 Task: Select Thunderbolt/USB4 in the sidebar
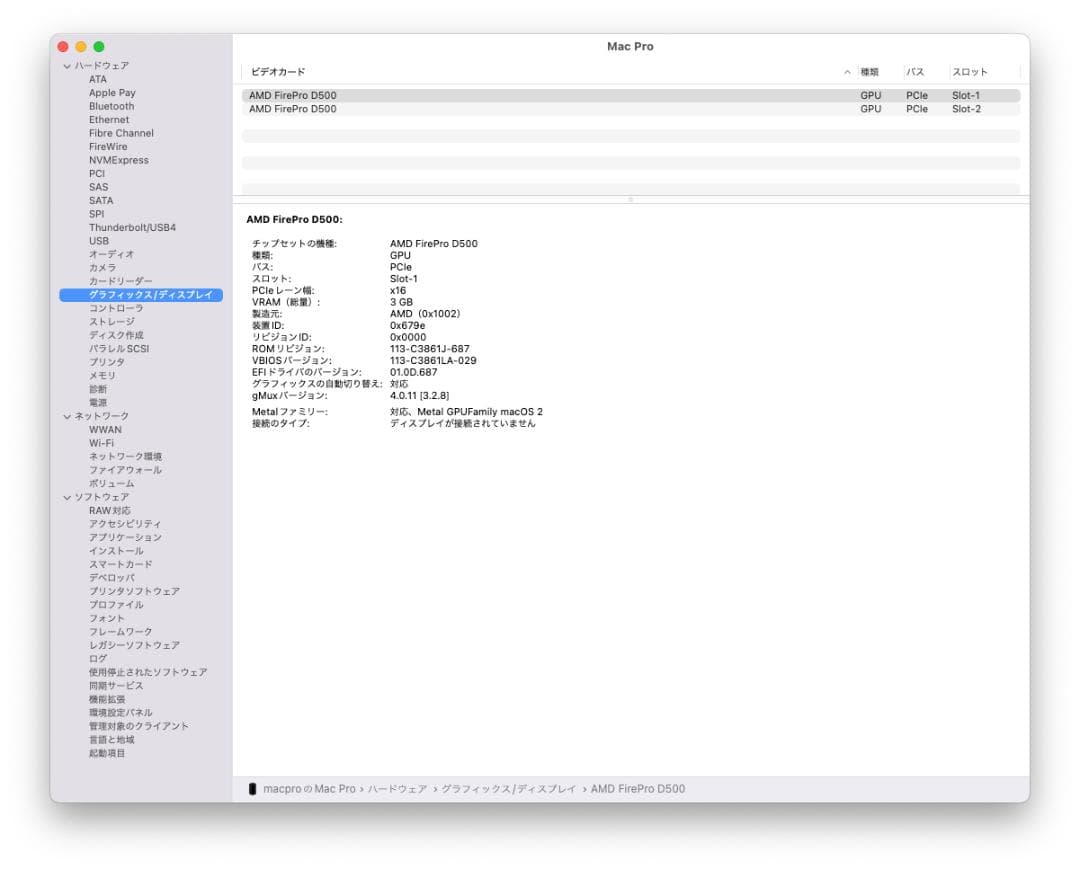coord(131,227)
